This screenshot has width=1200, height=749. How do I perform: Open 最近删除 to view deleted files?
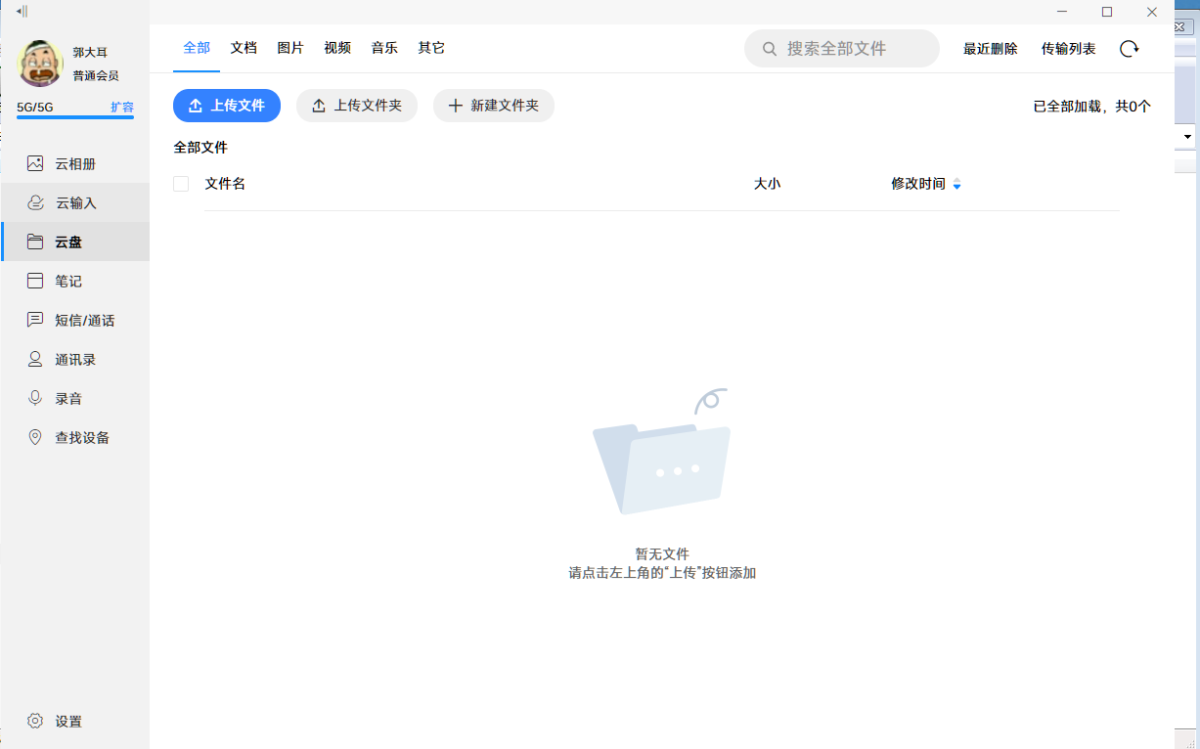tap(989, 47)
